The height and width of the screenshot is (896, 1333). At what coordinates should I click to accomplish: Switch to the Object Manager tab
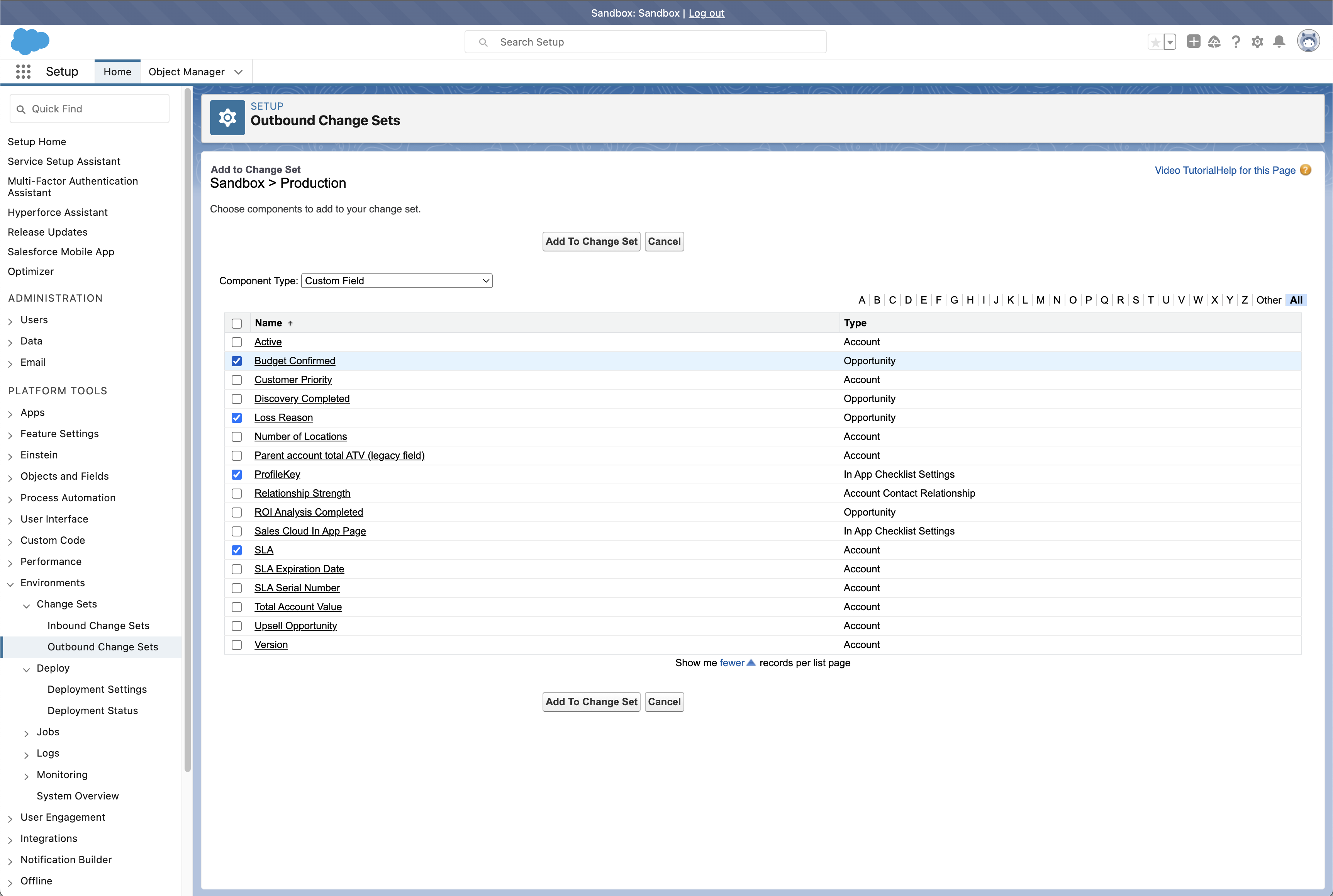(x=186, y=72)
